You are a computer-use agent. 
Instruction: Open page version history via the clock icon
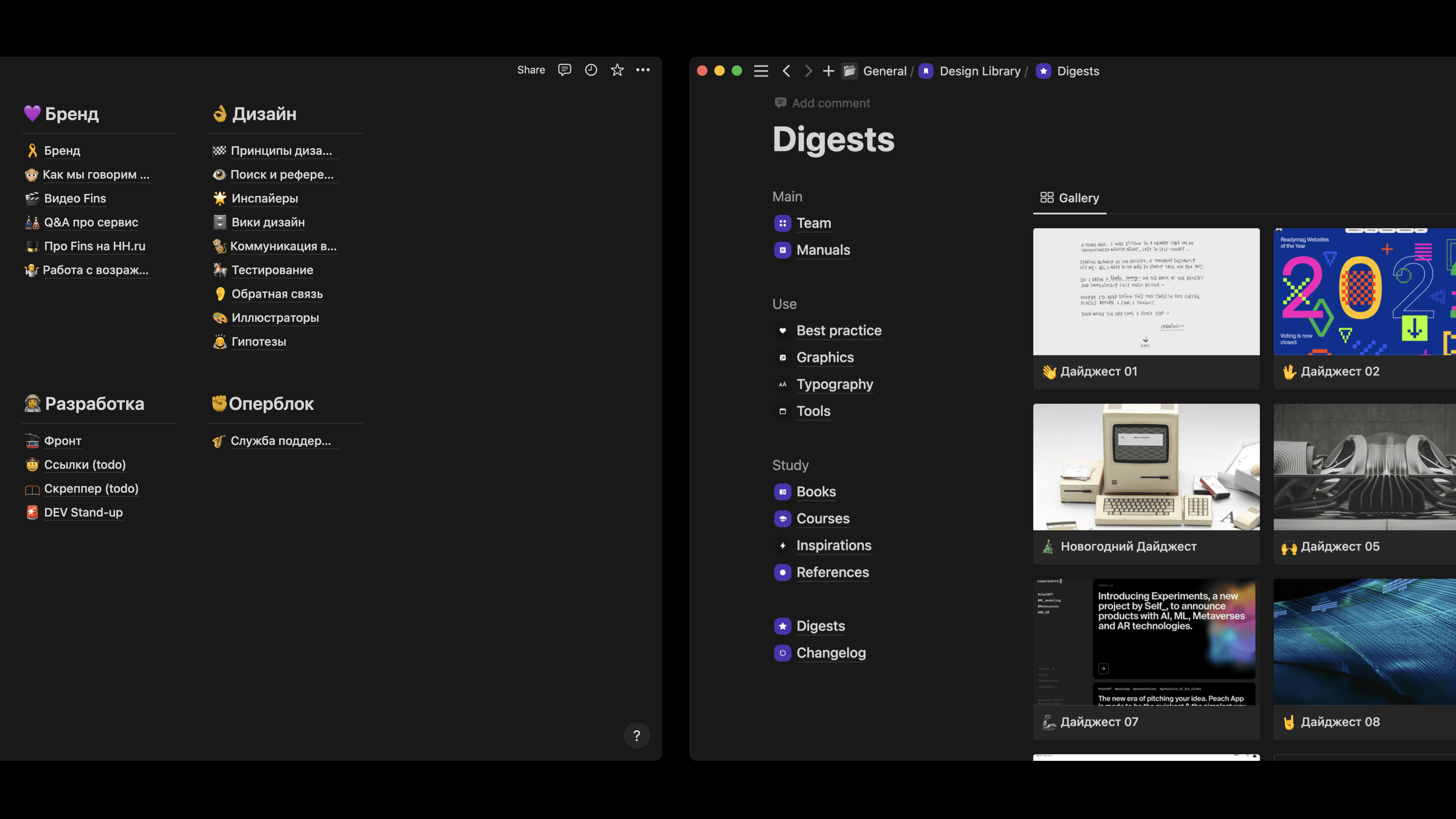pos(591,69)
